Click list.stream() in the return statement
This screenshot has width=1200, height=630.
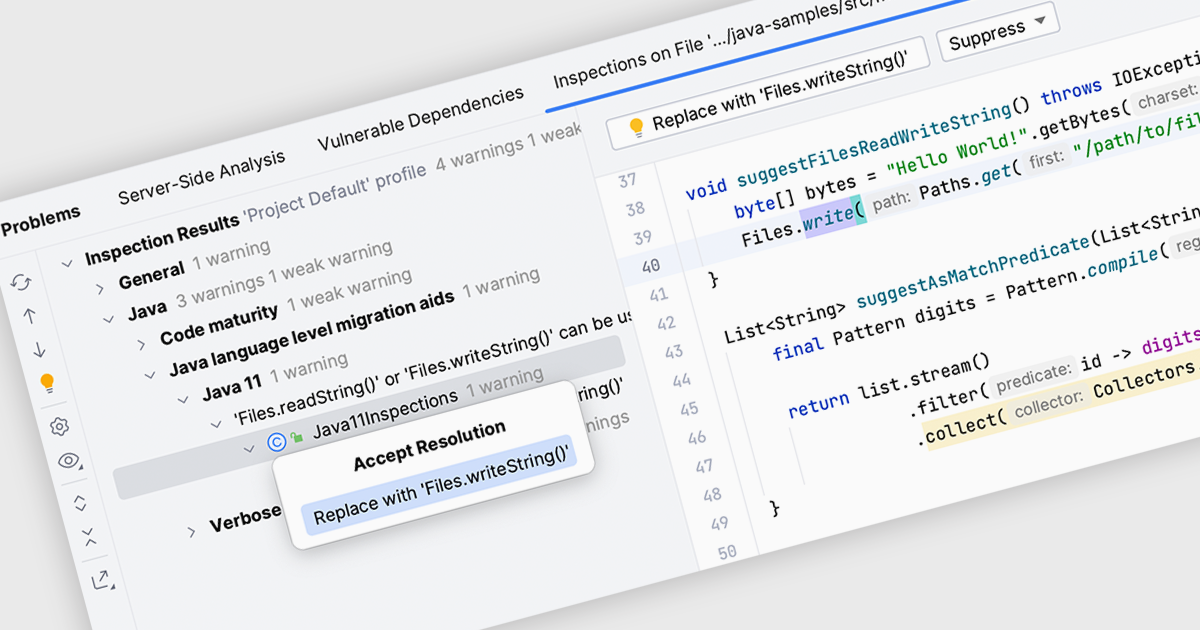pyautogui.click(x=923, y=378)
